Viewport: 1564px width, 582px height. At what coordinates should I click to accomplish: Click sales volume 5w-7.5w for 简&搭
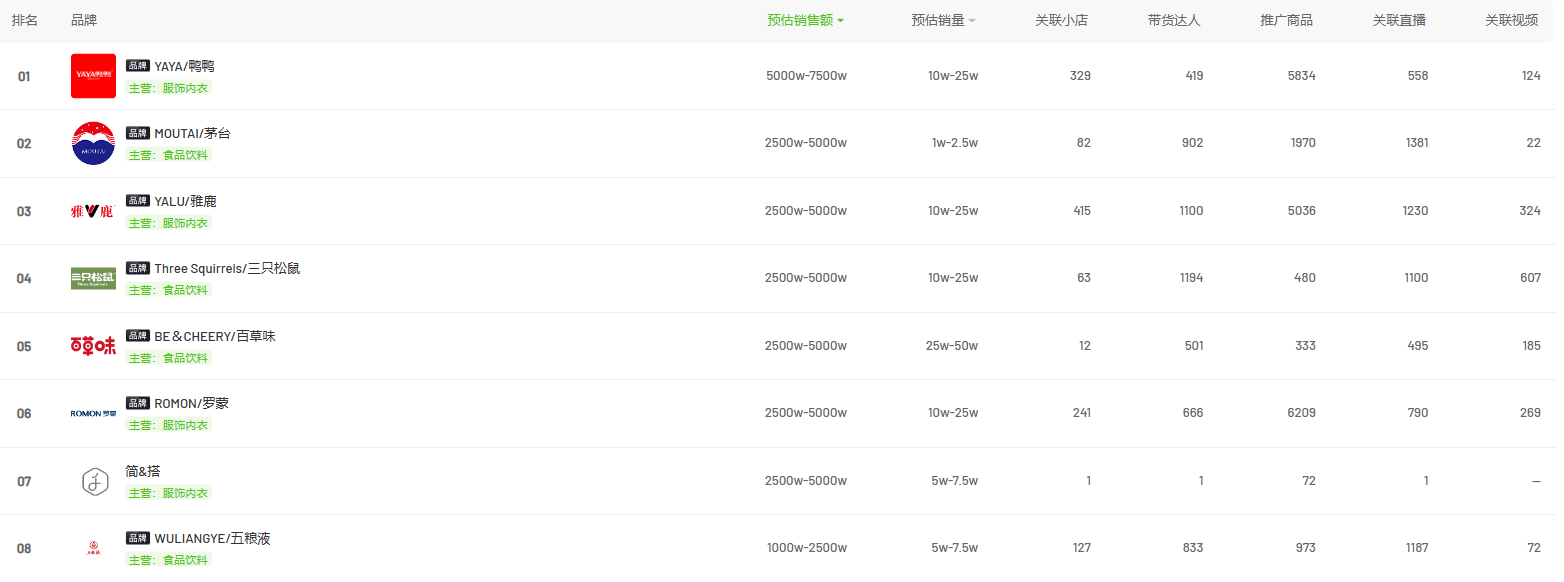click(955, 481)
